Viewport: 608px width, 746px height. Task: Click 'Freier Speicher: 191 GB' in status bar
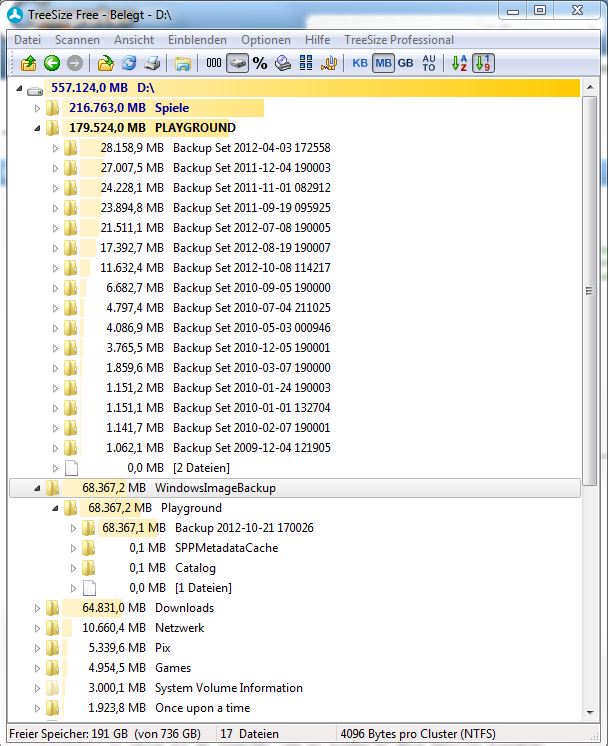click(69, 734)
